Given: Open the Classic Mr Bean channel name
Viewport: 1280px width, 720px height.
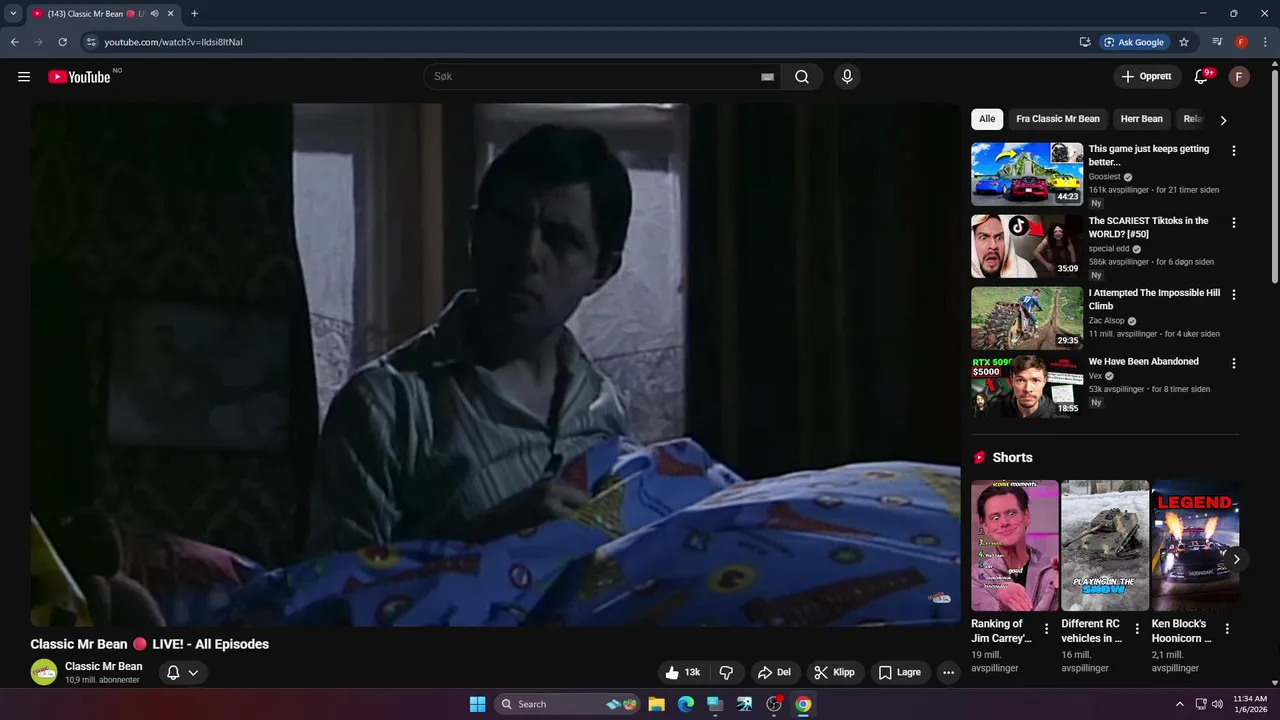Looking at the screenshot, I should (x=104, y=666).
